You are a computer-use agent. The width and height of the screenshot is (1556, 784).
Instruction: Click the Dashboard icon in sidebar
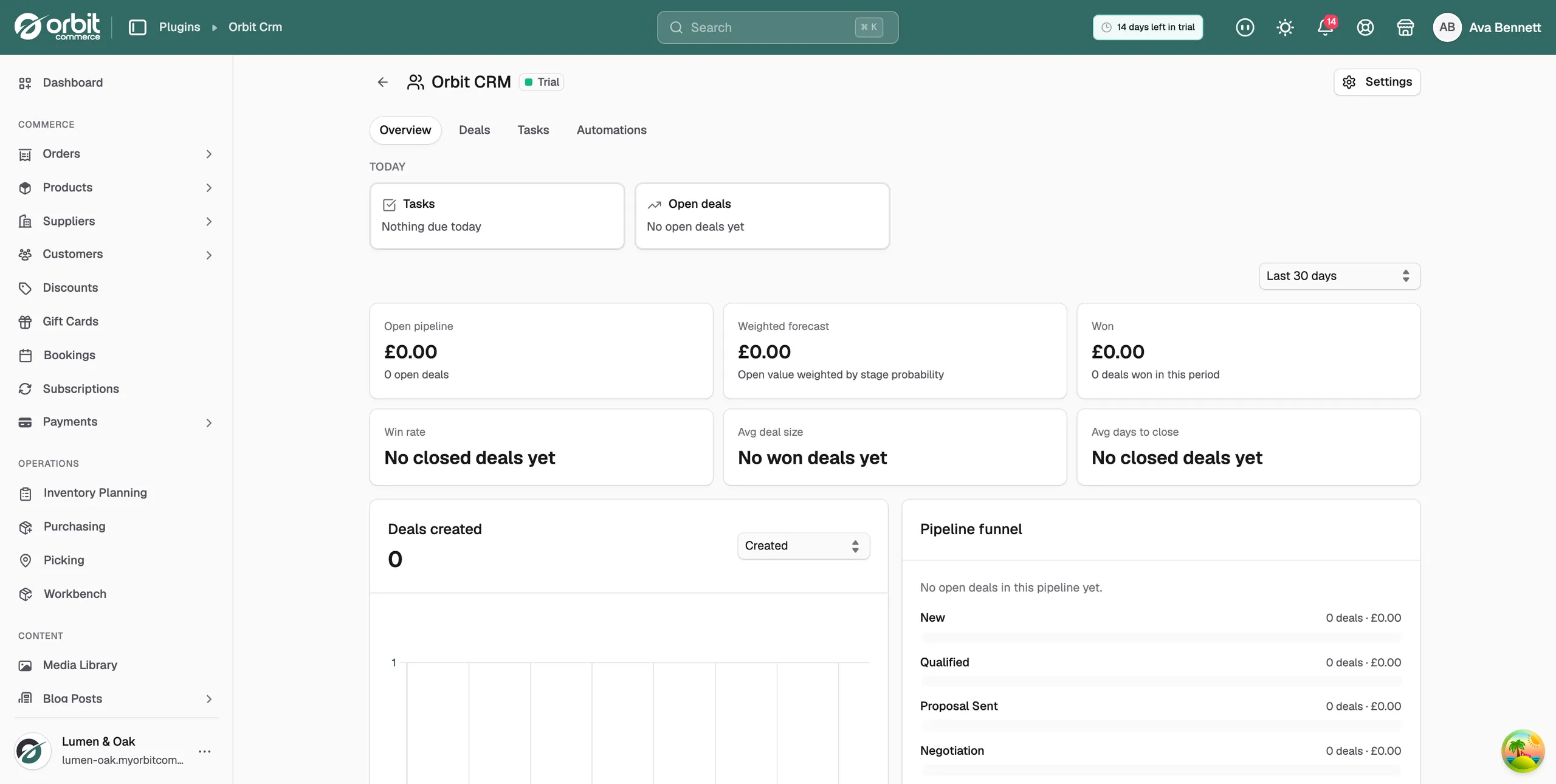point(25,83)
